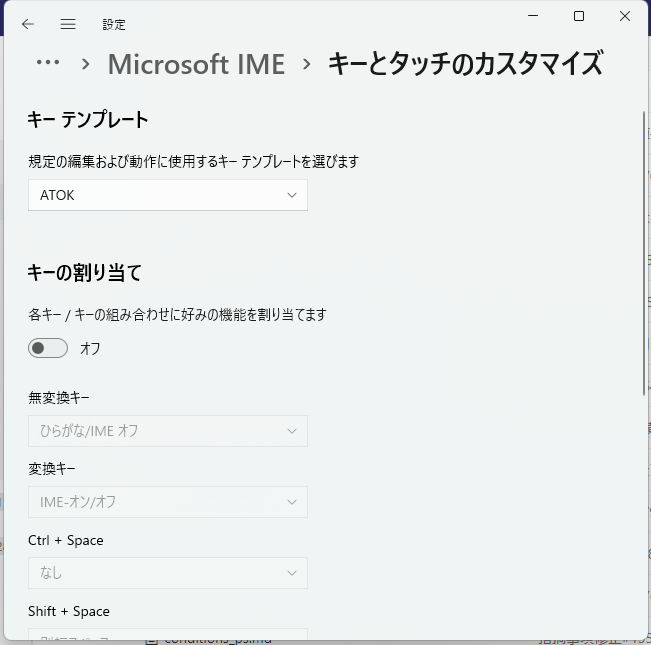
Task: Click the 規定の編集および動作 description text
Action: click(x=193, y=161)
